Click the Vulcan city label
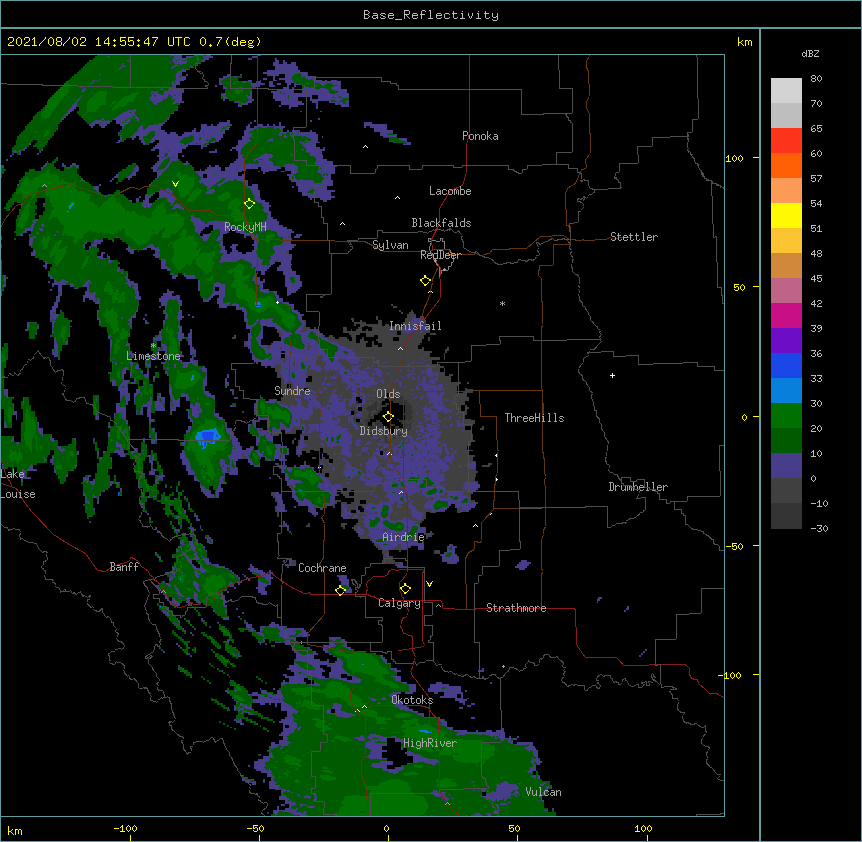 (x=543, y=792)
